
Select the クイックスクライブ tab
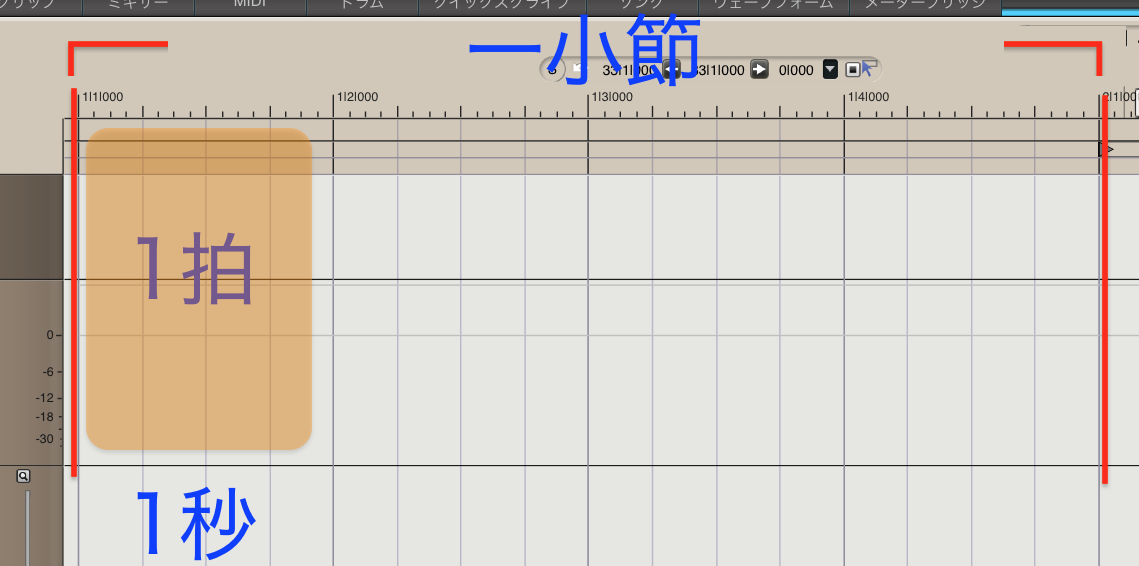click(502, 6)
